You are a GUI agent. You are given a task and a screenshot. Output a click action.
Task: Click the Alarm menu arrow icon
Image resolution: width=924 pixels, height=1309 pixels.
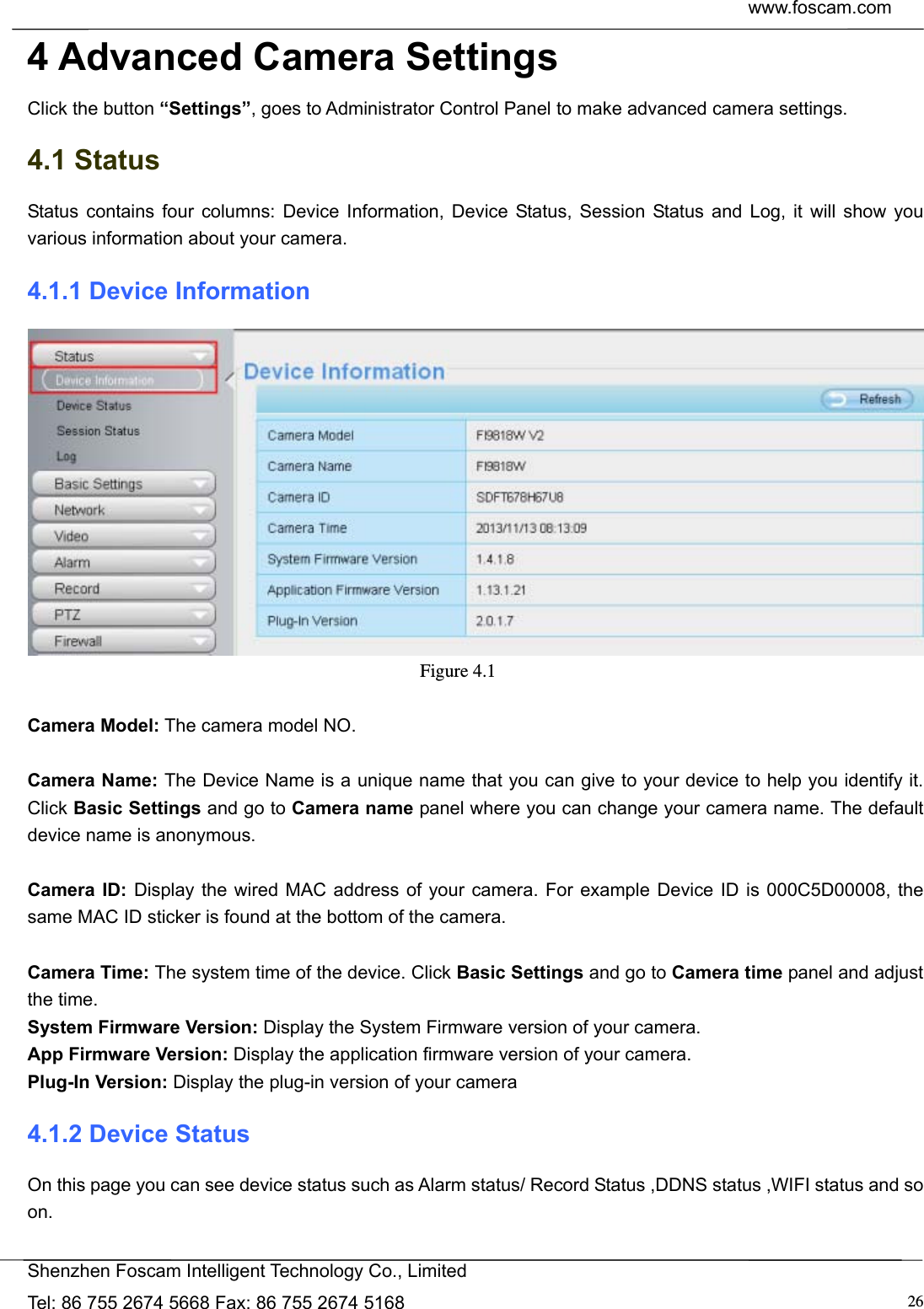(200, 562)
